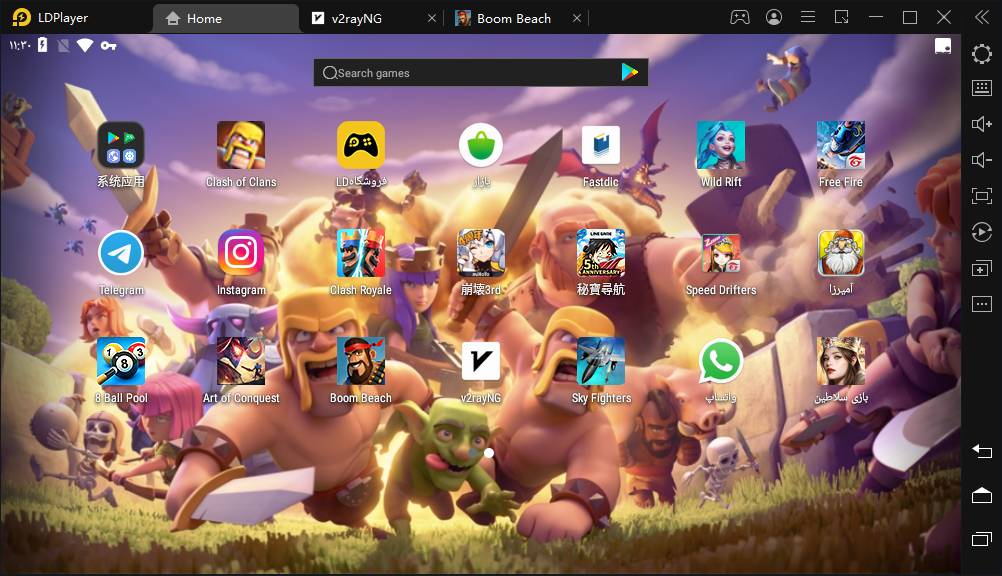Screen dimensions: 1002x576
Task: Open the hamburger menu in title bar
Action: tap(808, 17)
